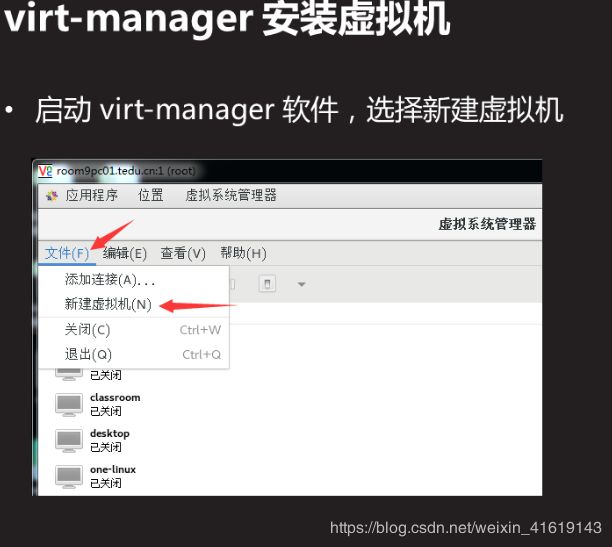The width and height of the screenshot is (612, 547).
Task: Open the 文件(F) menu
Action: click(x=67, y=253)
